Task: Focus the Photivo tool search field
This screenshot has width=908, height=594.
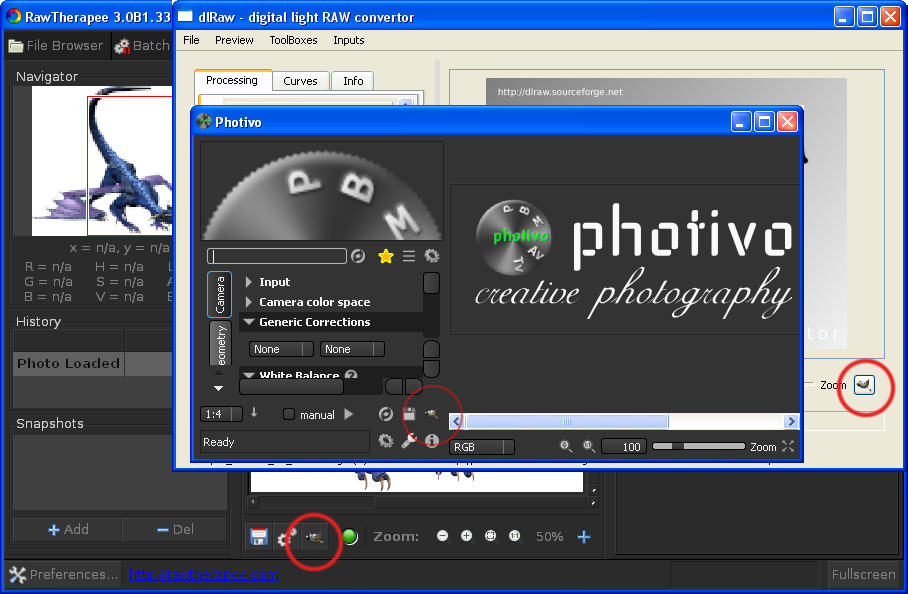Action: [277, 256]
